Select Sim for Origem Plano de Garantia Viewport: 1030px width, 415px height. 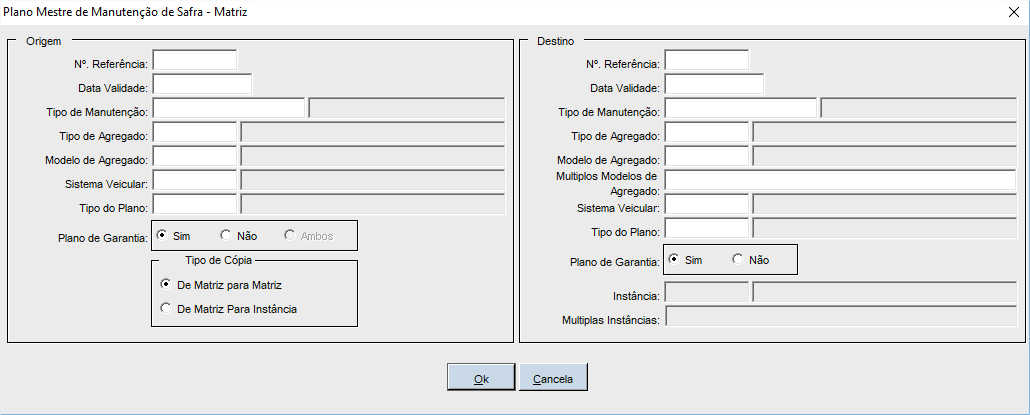162,236
